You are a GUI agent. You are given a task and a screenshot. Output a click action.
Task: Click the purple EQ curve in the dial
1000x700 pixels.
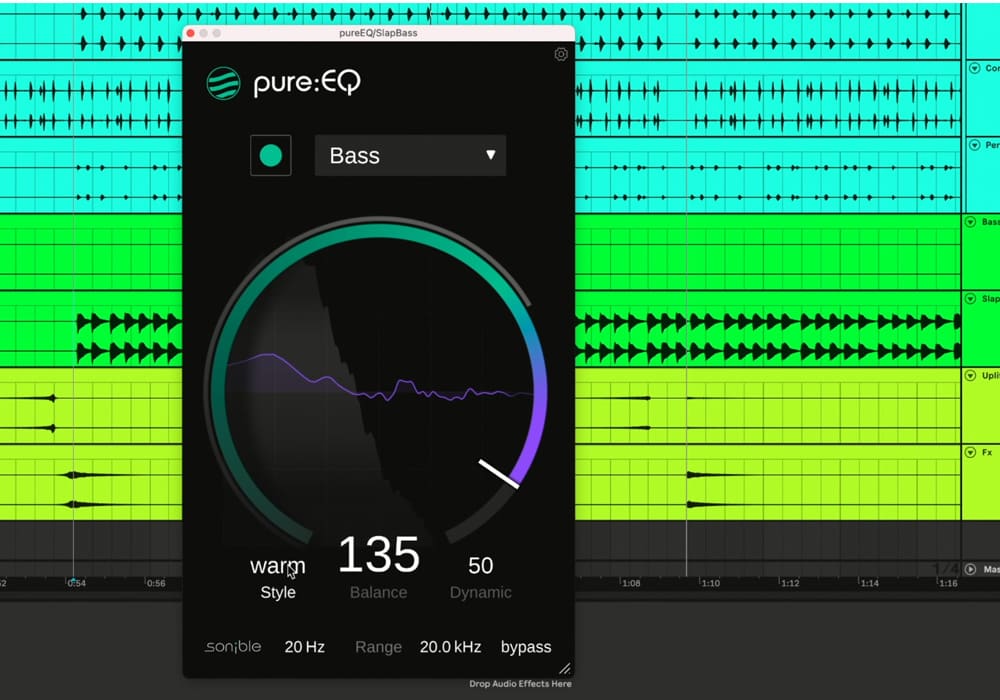tap(381, 379)
